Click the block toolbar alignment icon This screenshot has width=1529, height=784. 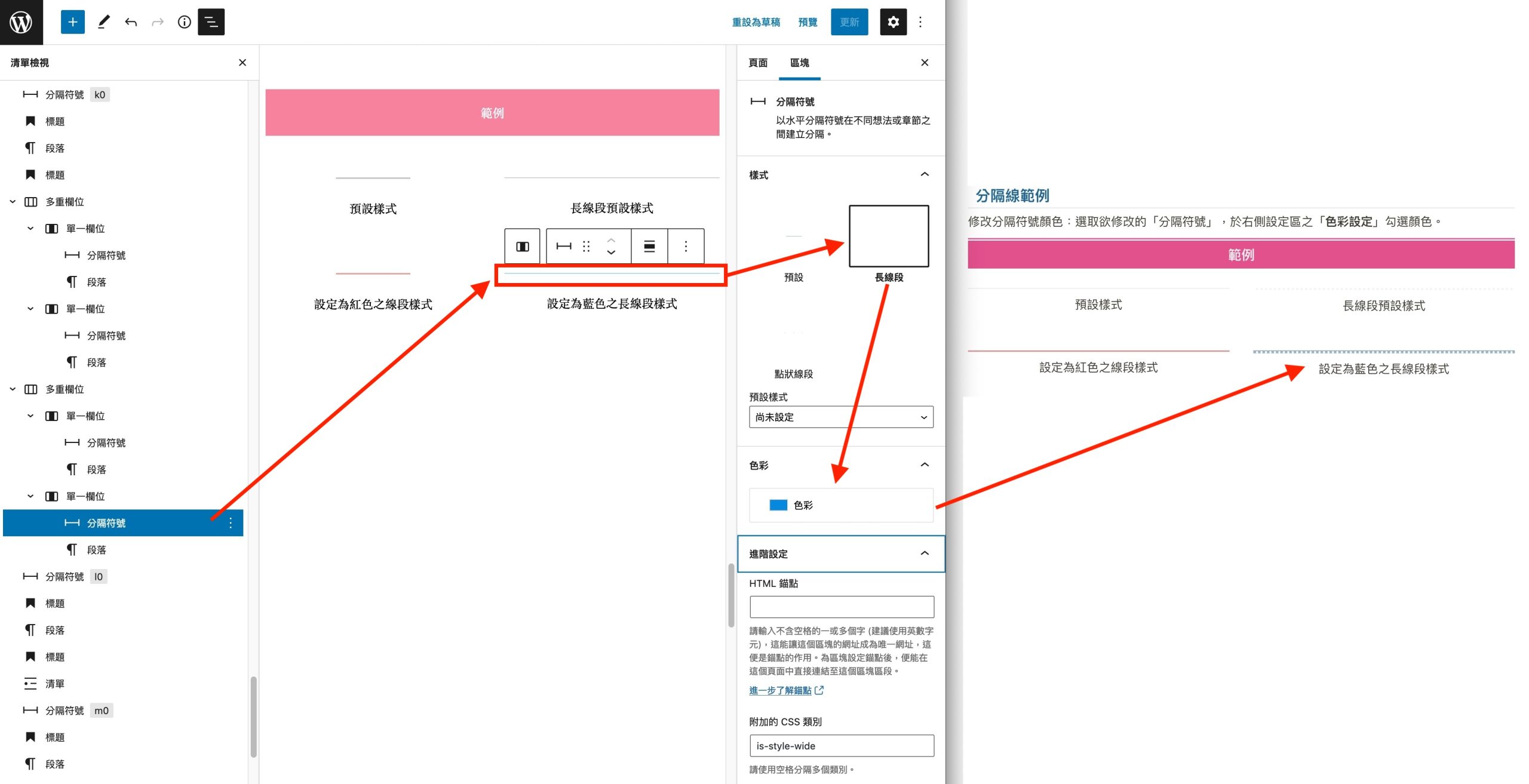pos(649,246)
